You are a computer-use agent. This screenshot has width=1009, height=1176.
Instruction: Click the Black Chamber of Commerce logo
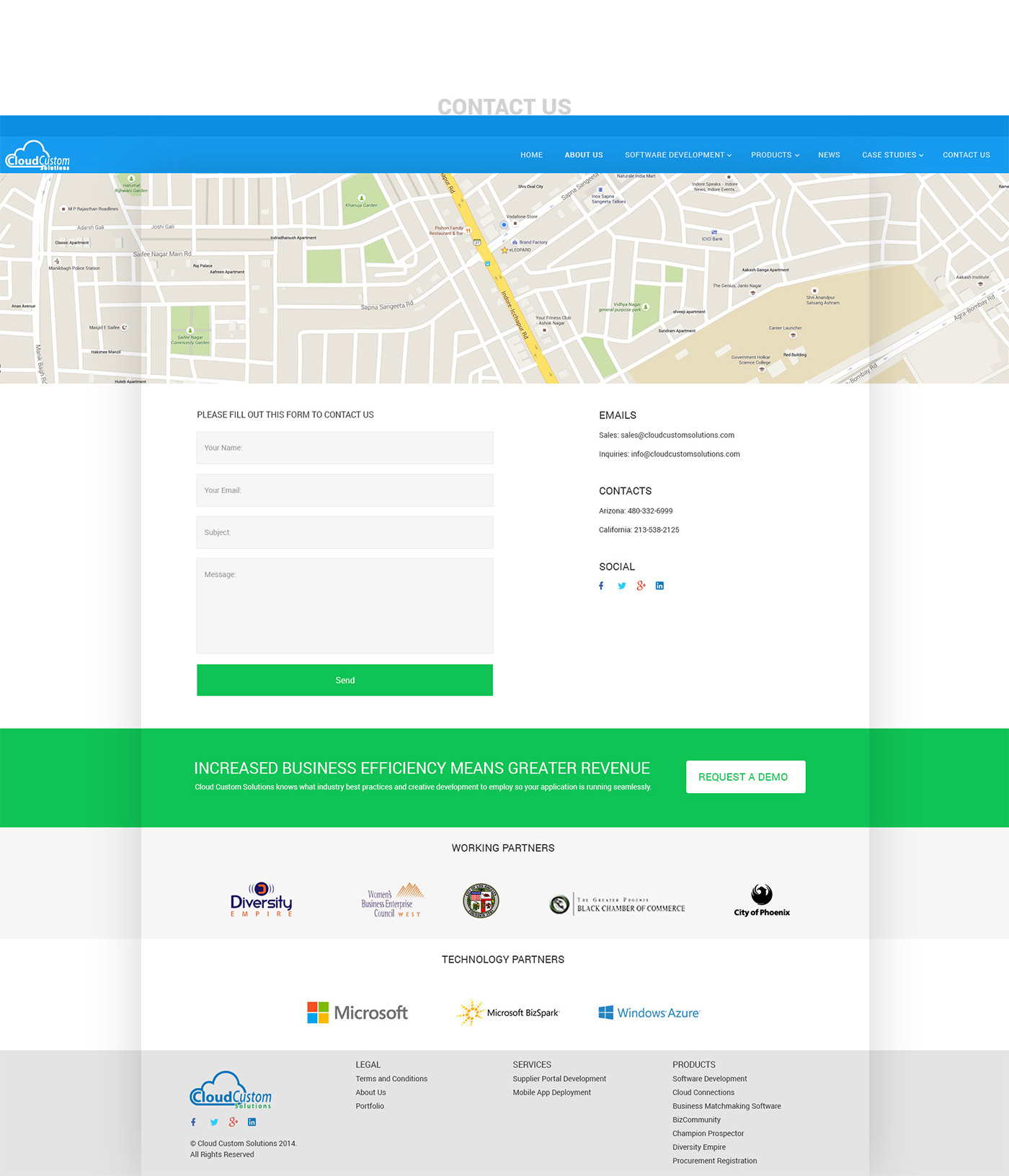(617, 903)
